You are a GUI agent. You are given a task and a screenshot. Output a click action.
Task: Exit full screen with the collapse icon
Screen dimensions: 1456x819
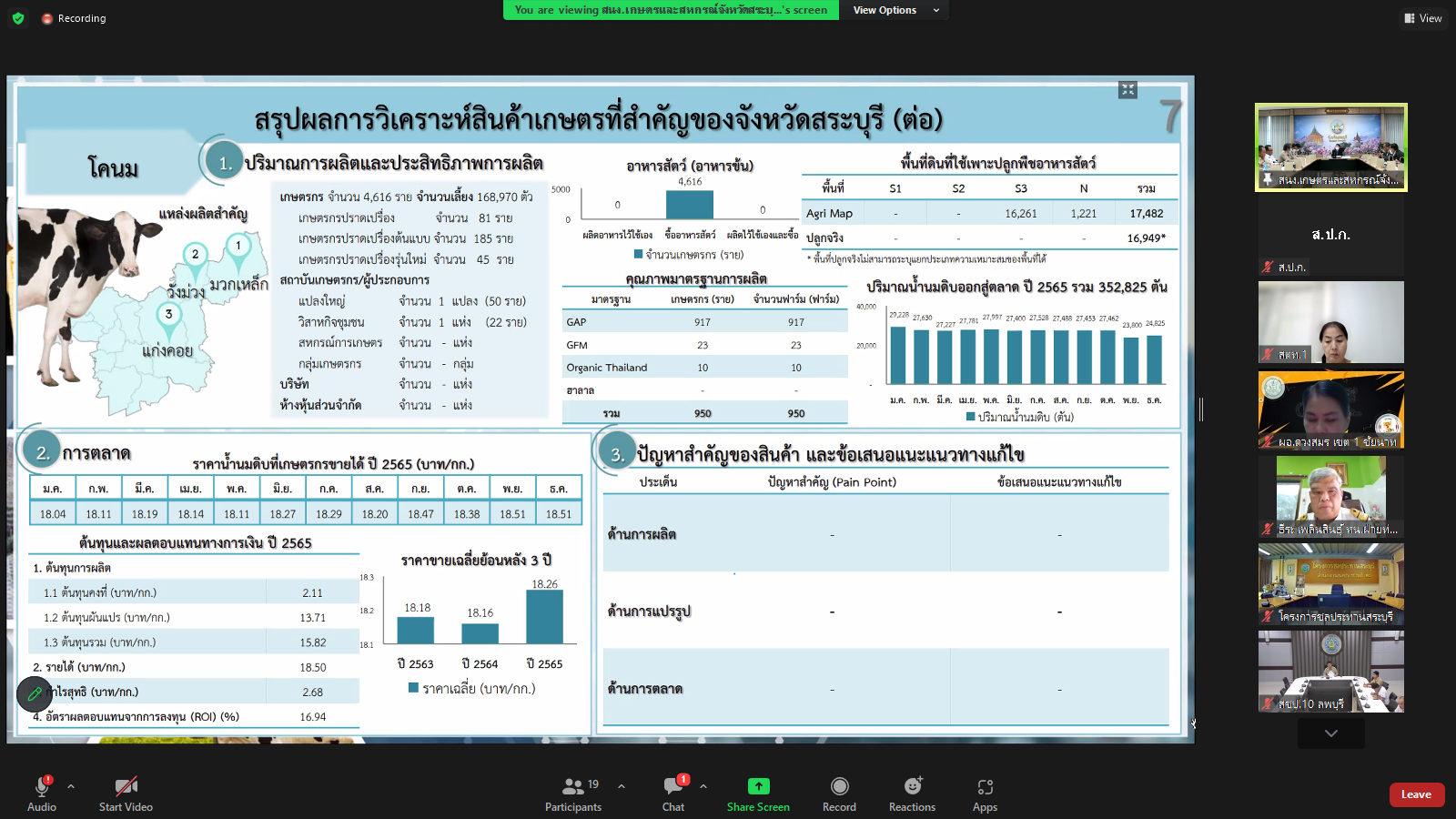click(1128, 89)
